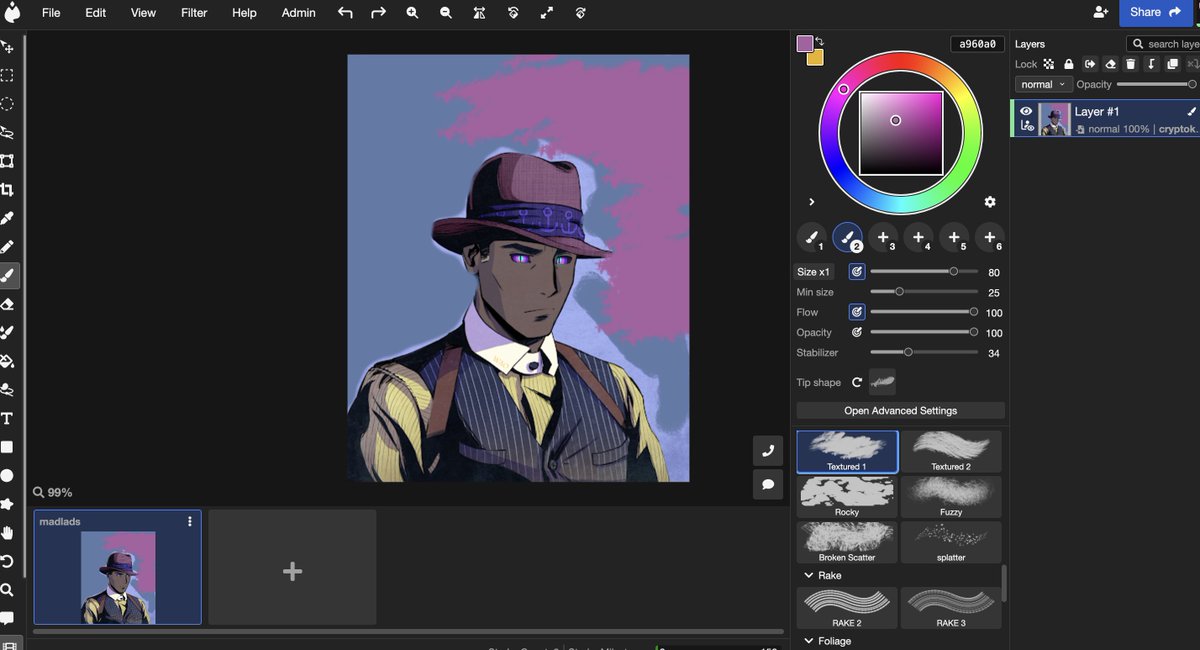This screenshot has width=1200, height=650.
Task: Click the yellow background color swatch
Action: [x=815, y=58]
